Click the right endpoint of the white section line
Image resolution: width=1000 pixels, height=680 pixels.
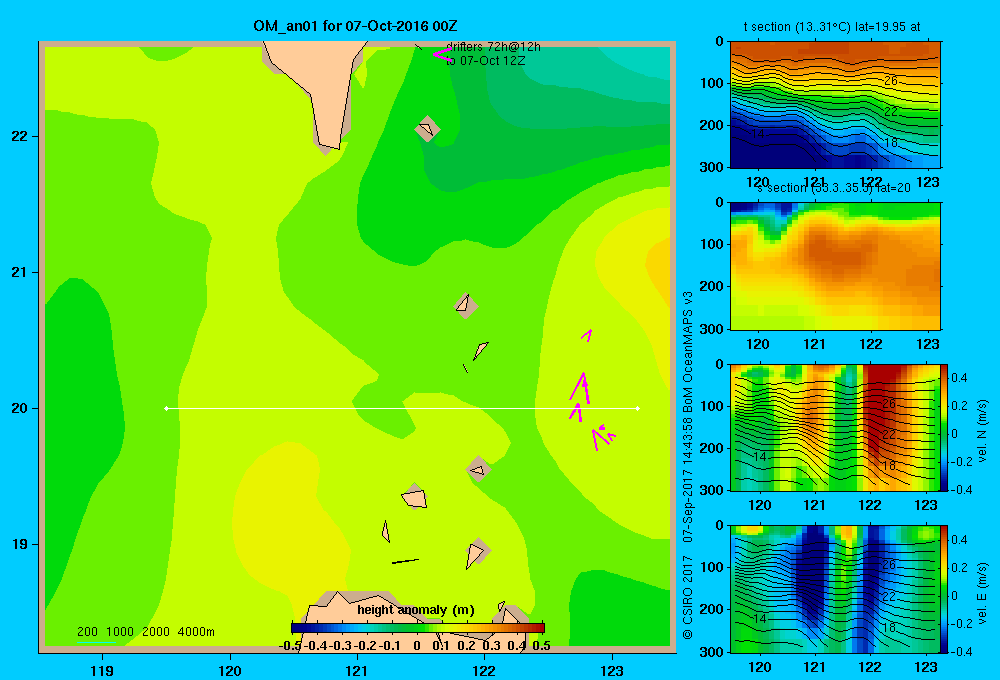638,408
